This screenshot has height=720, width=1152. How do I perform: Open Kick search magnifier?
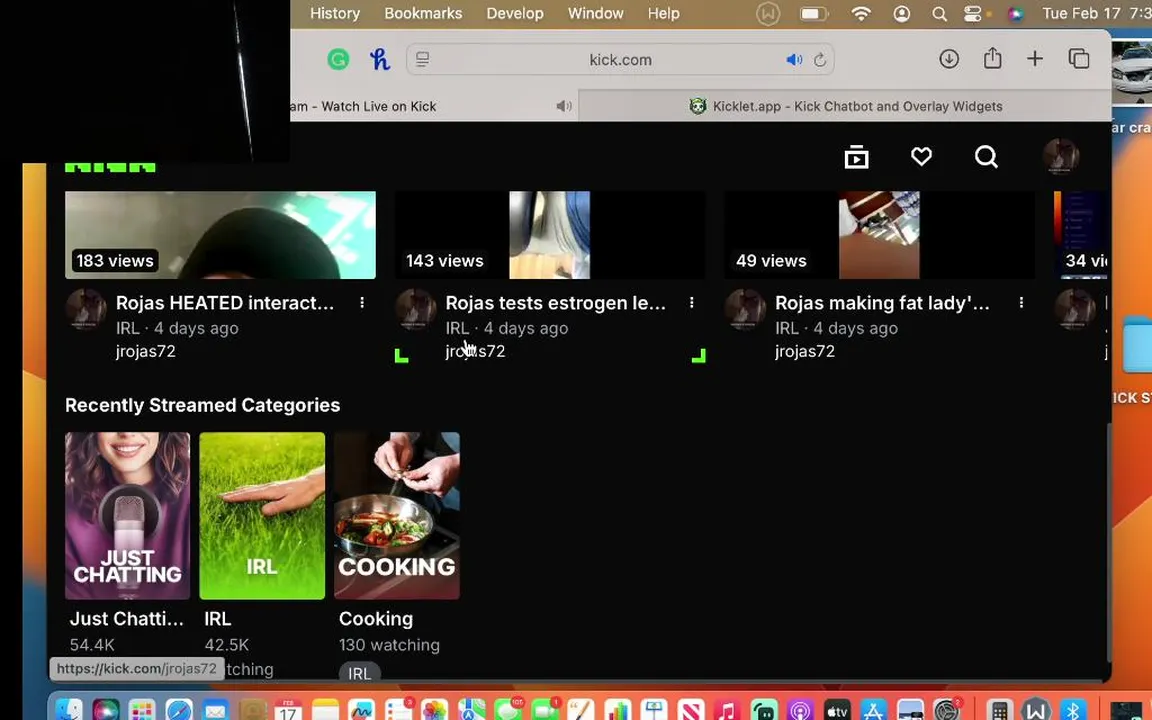[x=986, y=156]
